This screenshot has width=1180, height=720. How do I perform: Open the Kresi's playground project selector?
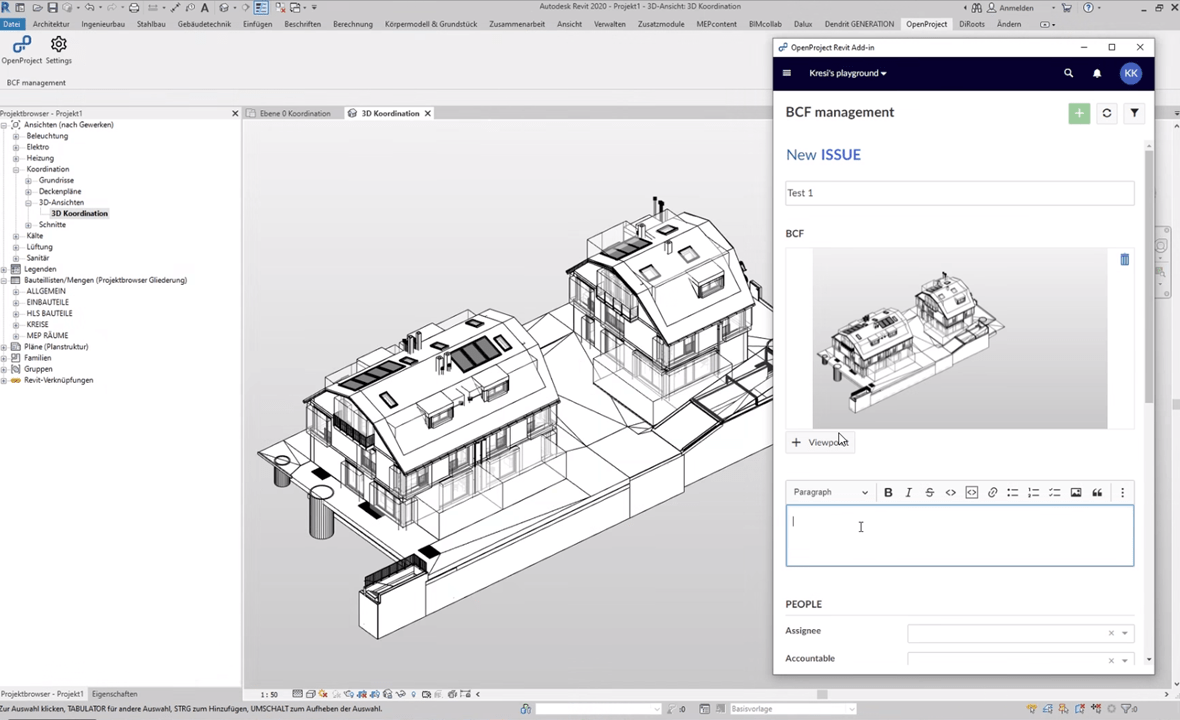click(x=846, y=72)
